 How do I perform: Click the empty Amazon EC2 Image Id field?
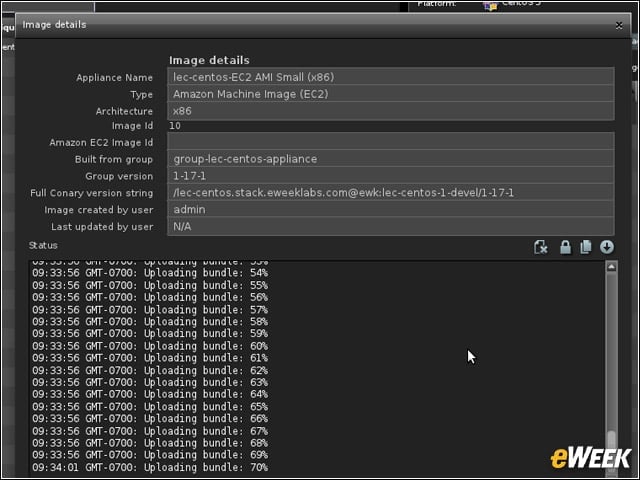pos(391,142)
